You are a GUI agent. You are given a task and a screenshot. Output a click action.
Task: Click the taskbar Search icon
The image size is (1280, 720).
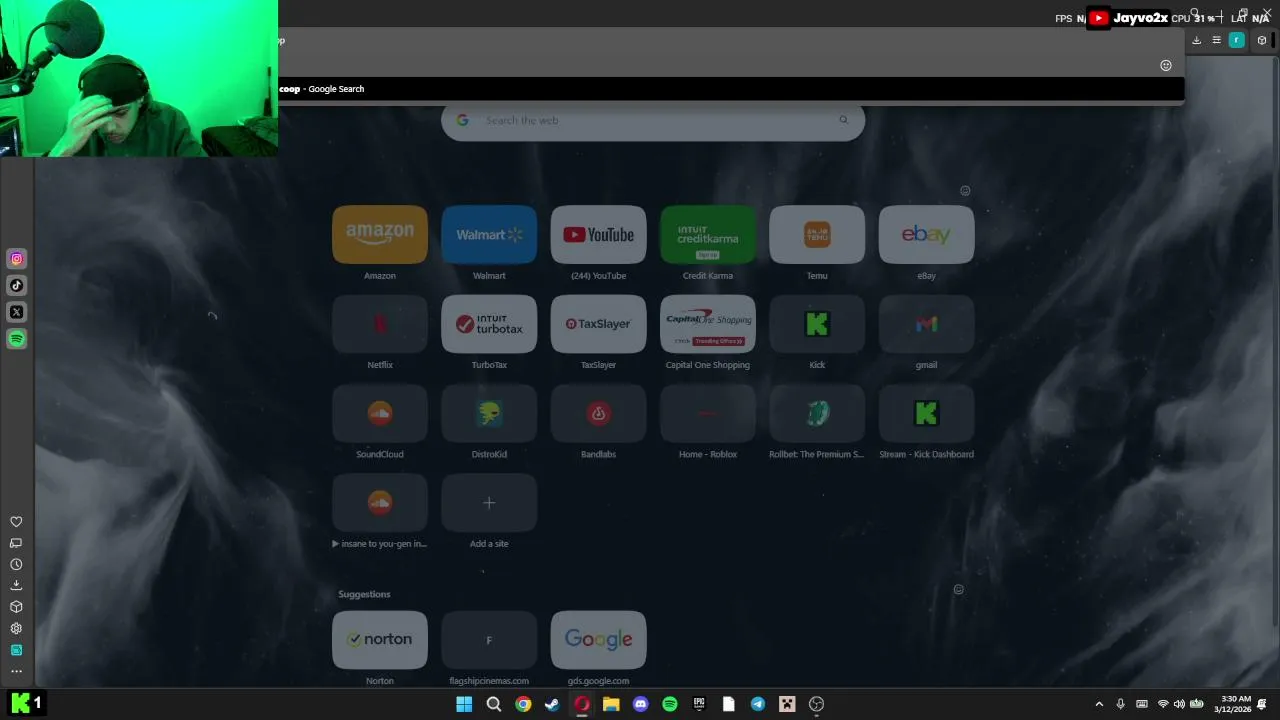(494, 704)
